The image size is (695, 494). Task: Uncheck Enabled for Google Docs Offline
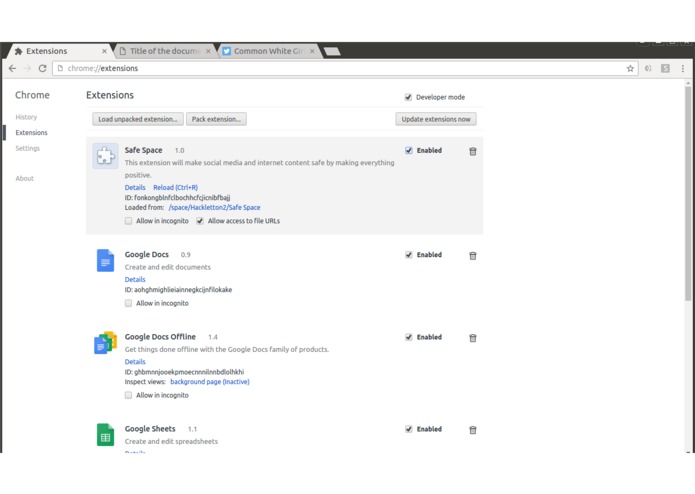(x=409, y=337)
